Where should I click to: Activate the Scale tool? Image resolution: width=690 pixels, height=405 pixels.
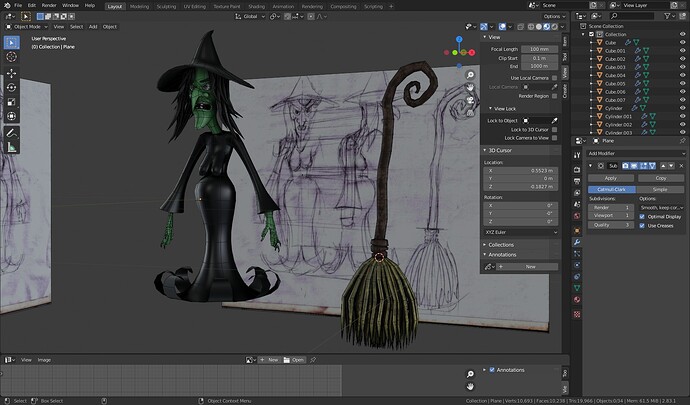coord(12,102)
